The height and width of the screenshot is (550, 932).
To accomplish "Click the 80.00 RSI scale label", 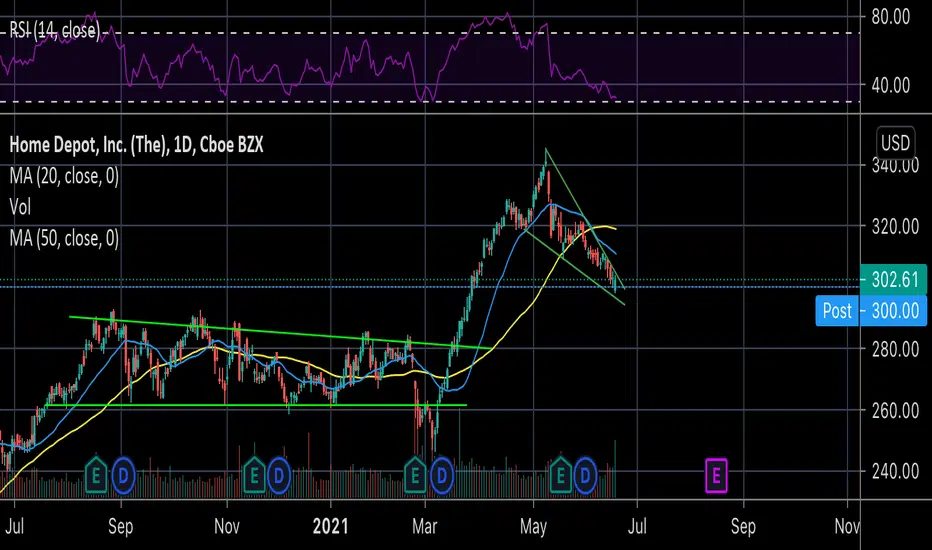I will pyautogui.click(x=890, y=17).
